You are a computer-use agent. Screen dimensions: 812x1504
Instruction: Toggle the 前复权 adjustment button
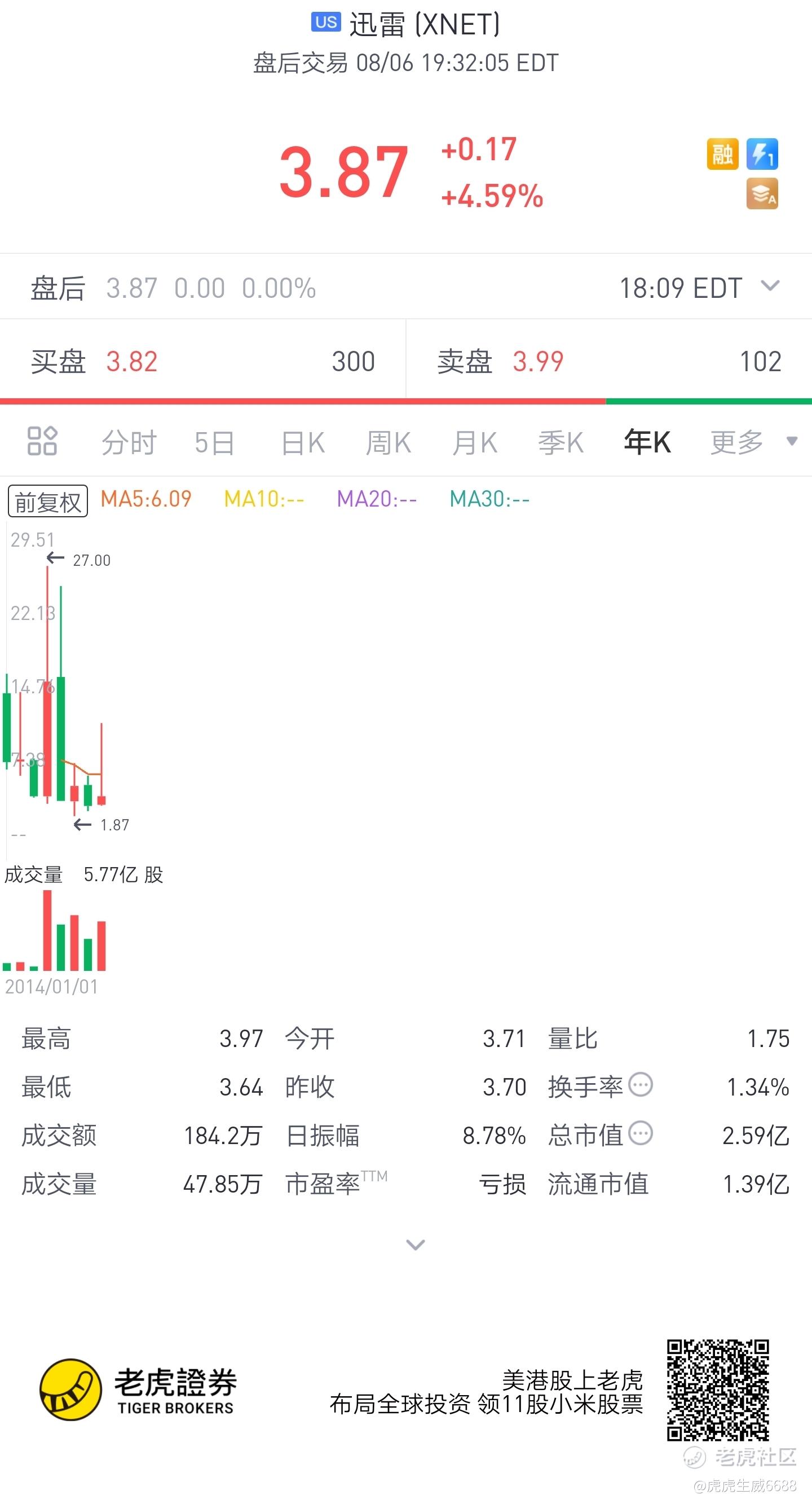(x=48, y=501)
